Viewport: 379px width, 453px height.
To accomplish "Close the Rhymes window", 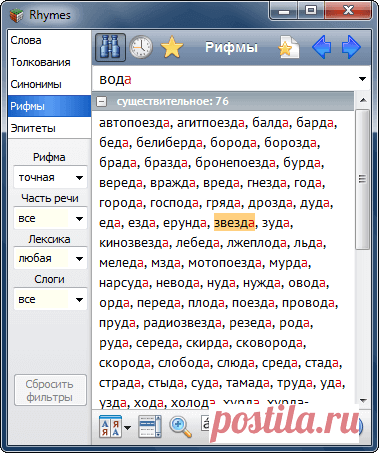I will (348, 11).
